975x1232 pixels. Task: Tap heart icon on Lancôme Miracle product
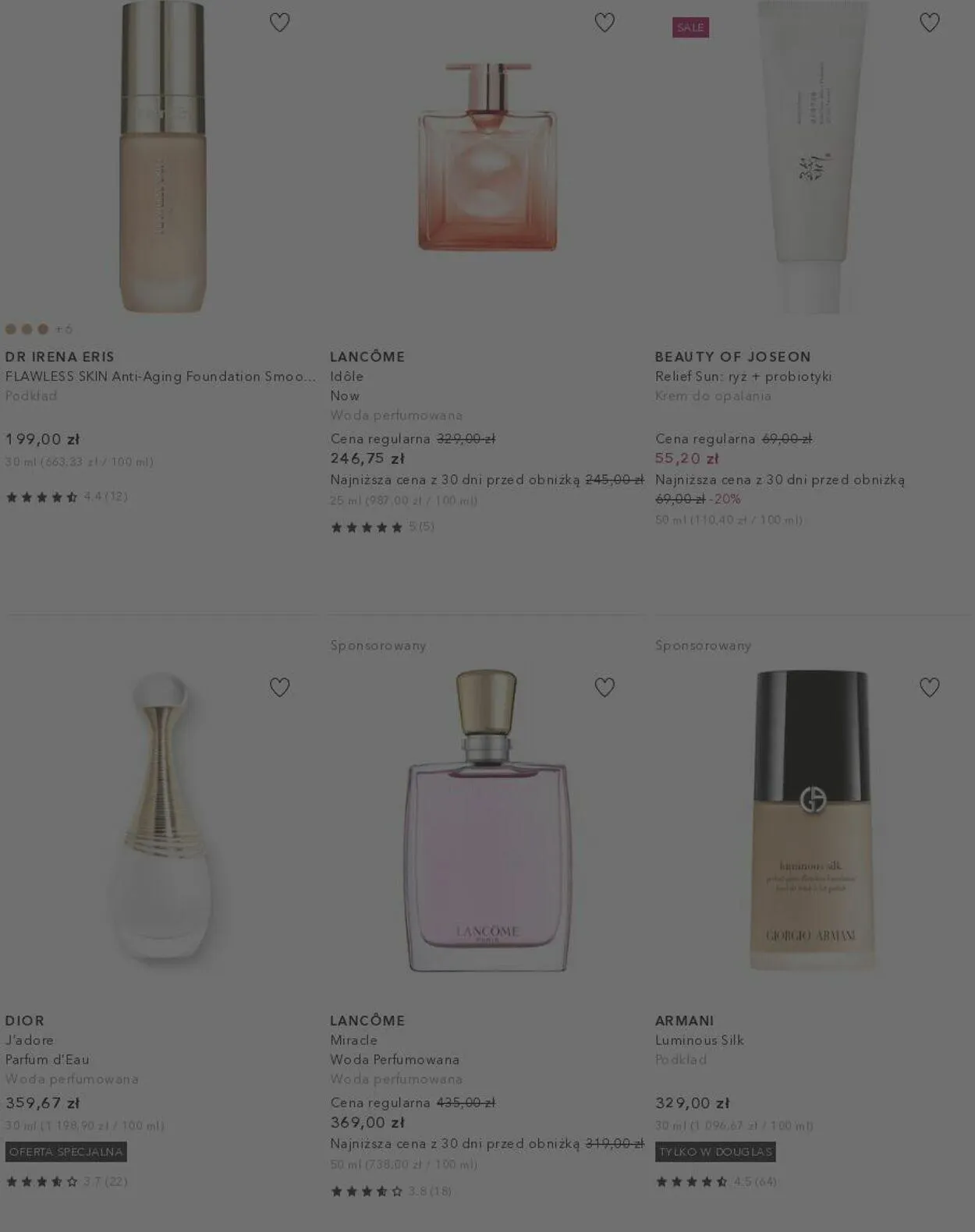tap(604, 687)
